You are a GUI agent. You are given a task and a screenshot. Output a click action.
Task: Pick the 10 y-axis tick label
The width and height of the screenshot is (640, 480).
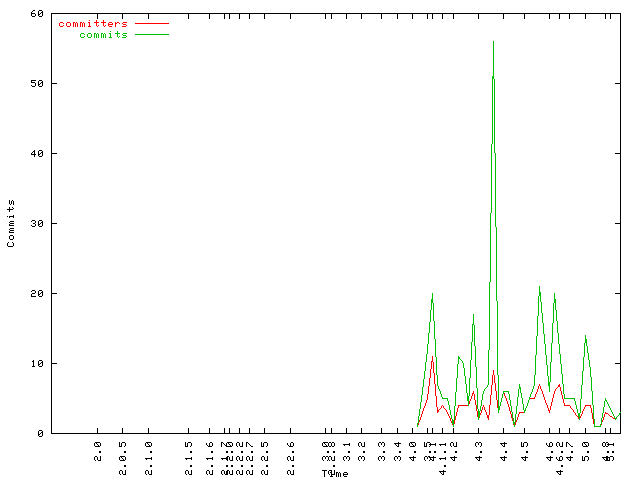pyautogui.click(x=37, y=363)
